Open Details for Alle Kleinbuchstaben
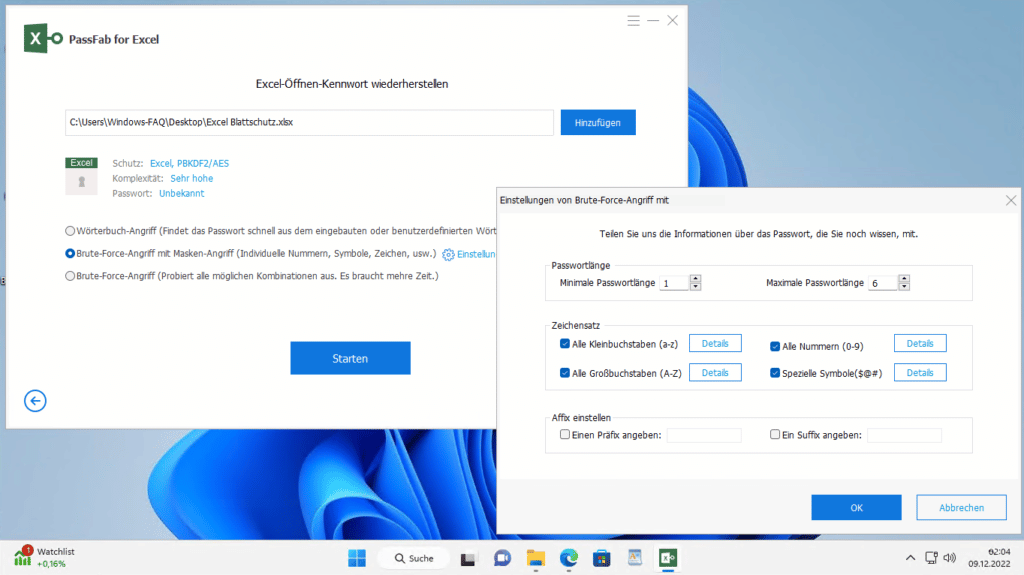1024x575 pixels. (715, 344)
